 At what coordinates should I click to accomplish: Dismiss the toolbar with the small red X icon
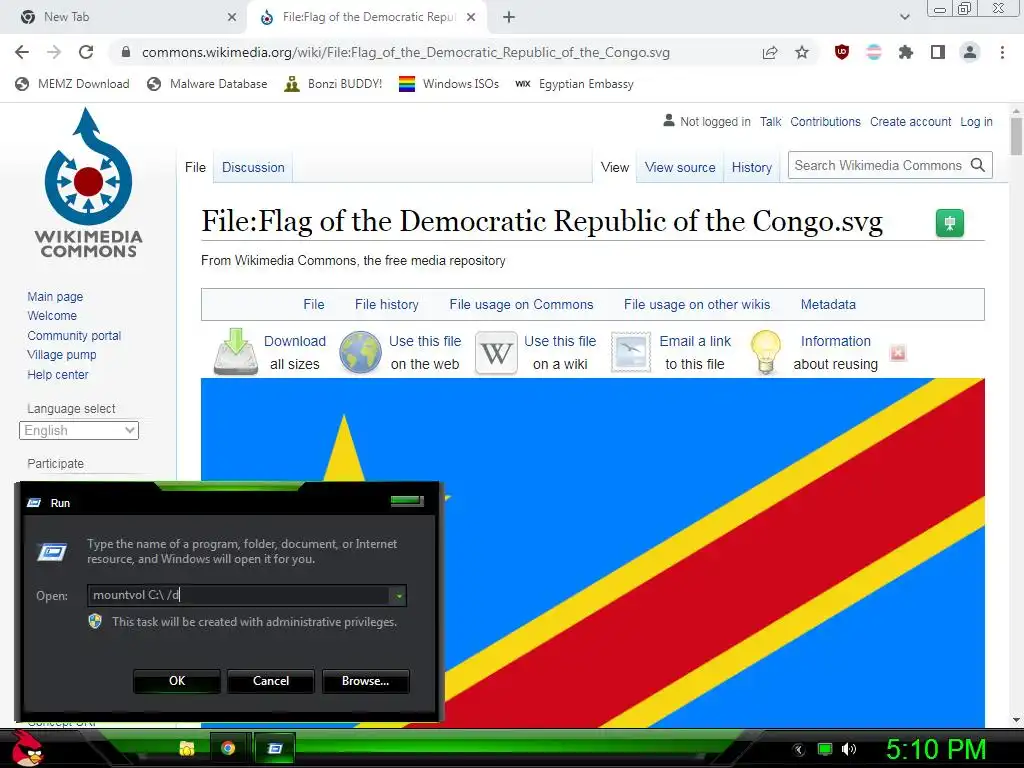click(898, 353)
